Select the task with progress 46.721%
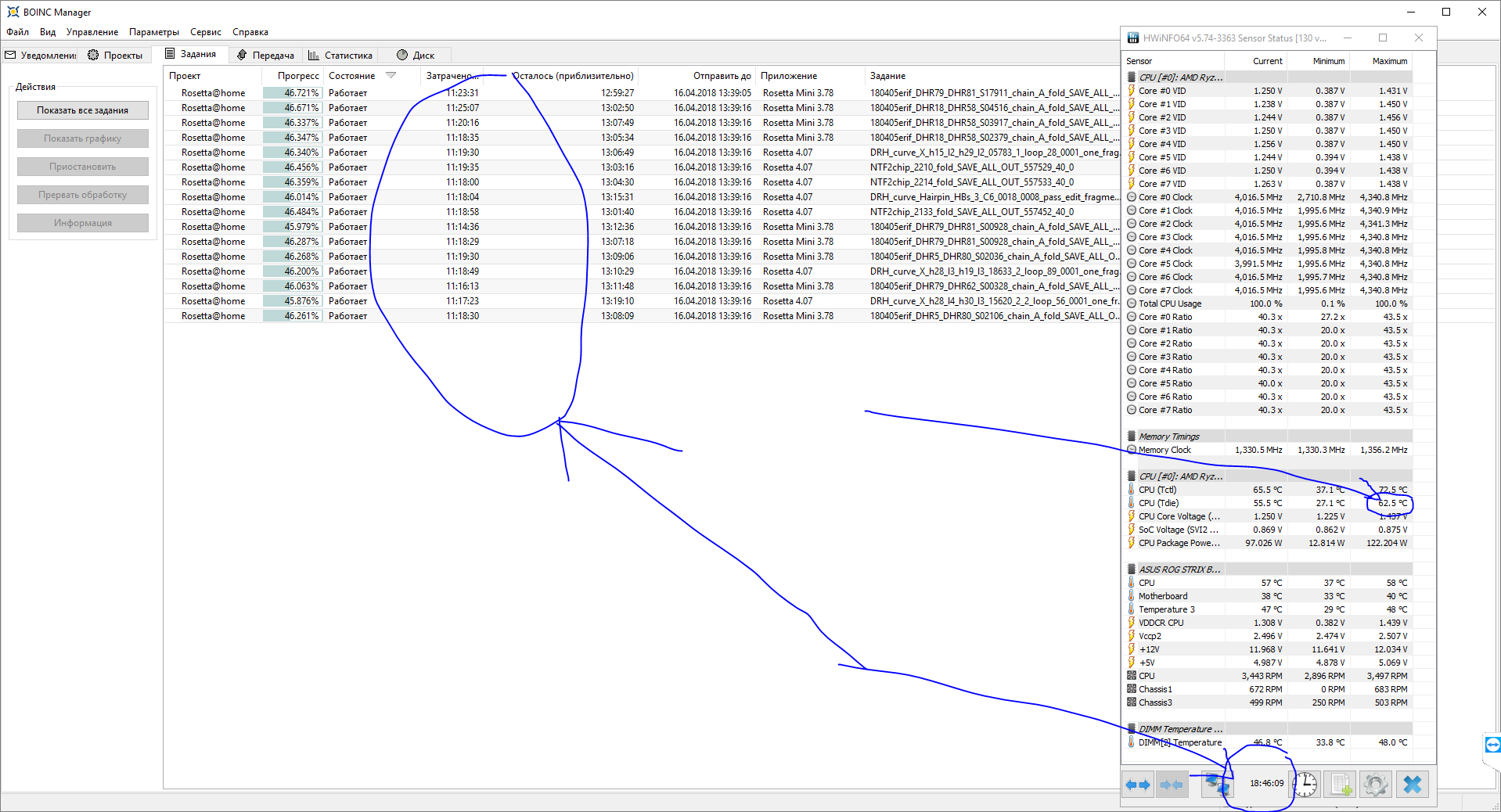1501x812 pixels. [x=642, y=93]
